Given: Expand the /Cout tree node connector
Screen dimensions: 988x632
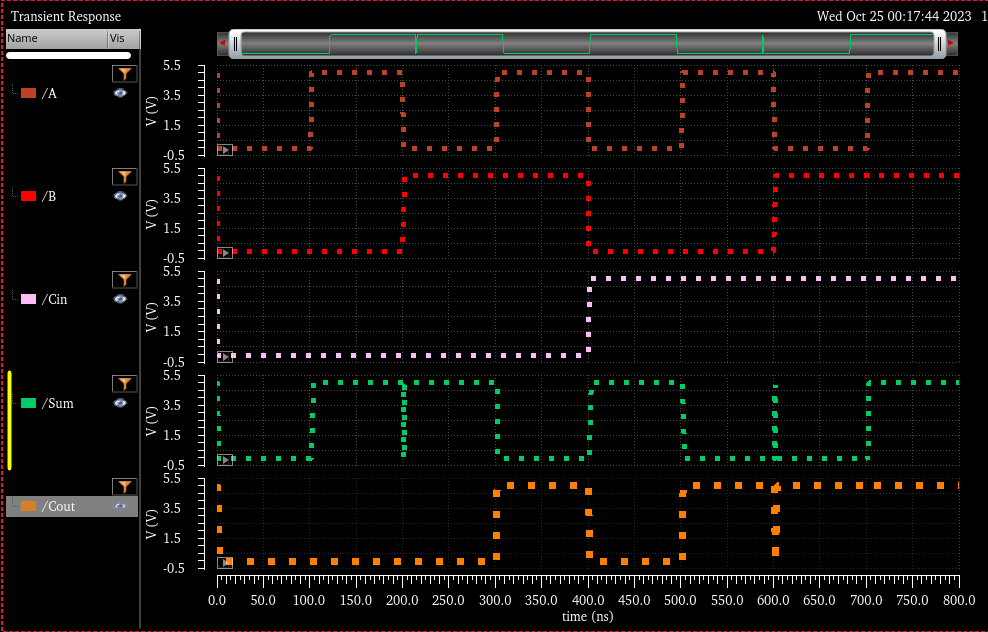Looking at the screenshot, I should coord(14,506).
